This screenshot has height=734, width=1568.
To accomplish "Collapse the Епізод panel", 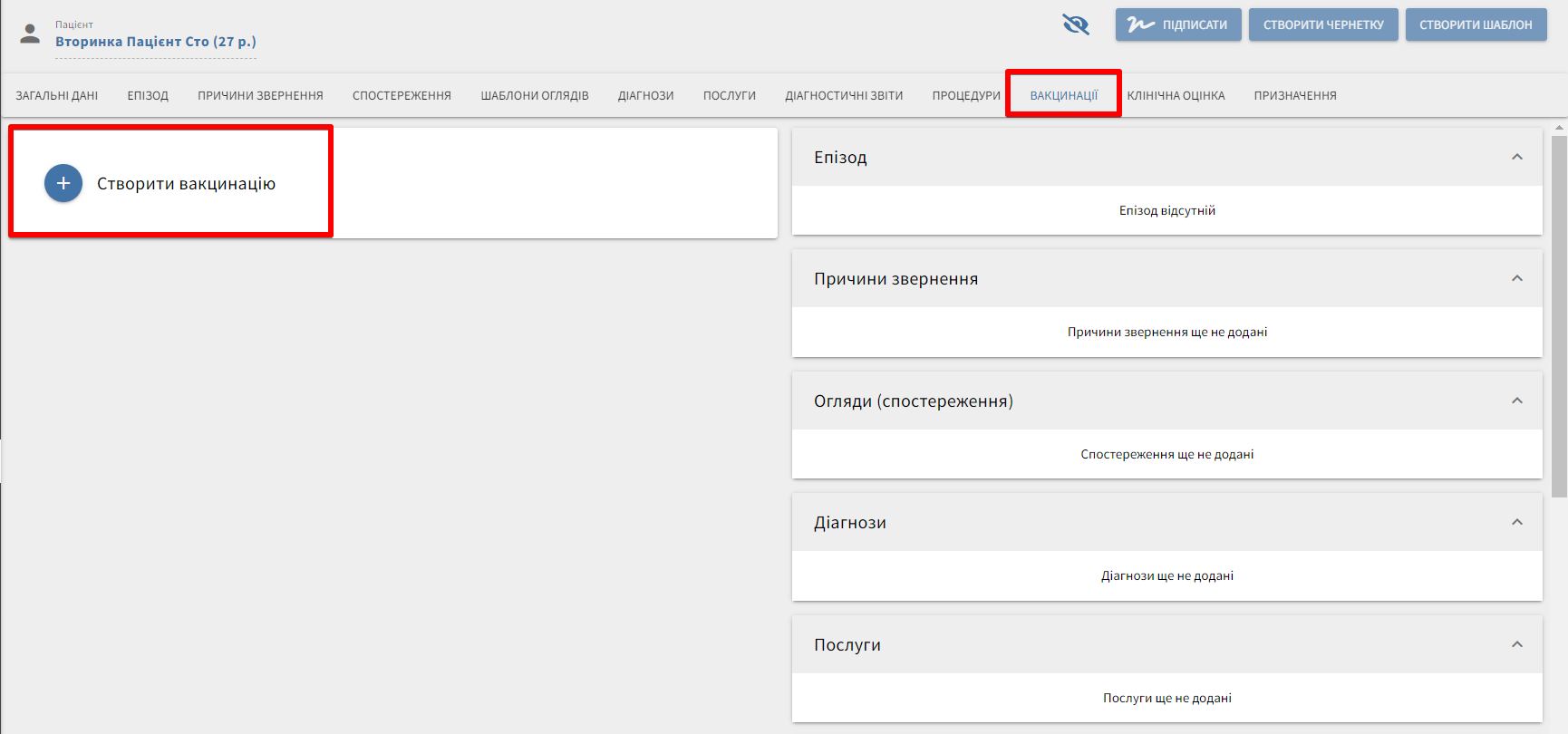I will pyautogui.click(x=1516, y=157).
